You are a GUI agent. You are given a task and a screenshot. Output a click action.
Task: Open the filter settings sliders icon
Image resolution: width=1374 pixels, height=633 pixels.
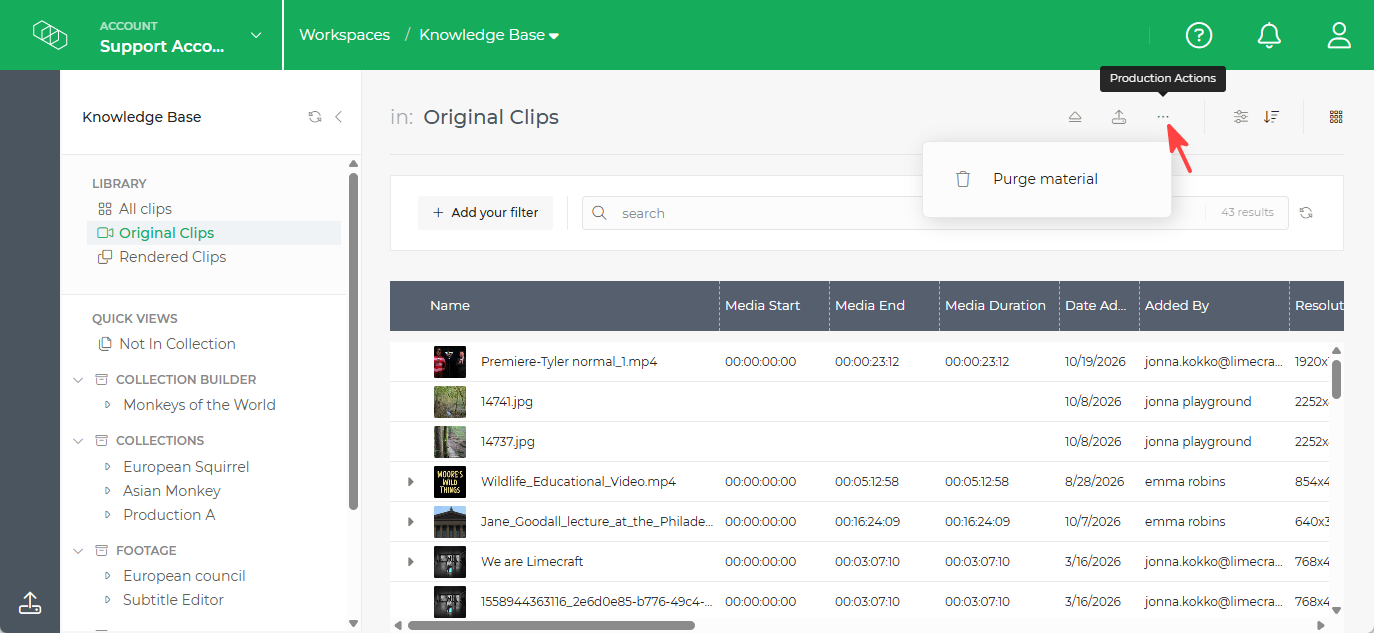[1241, 117]
